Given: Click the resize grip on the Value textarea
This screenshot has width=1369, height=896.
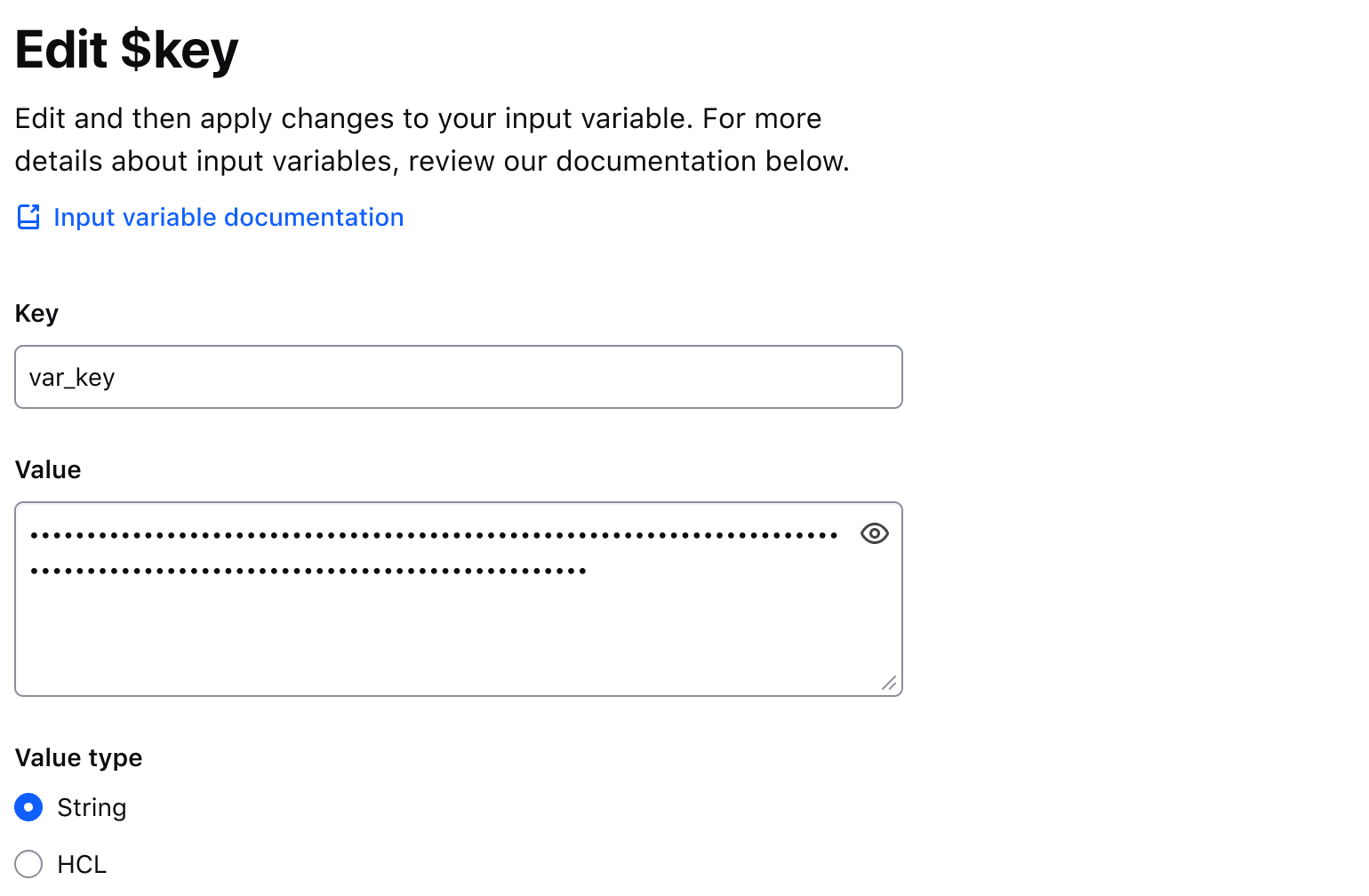Looking at the screenshot, I should point(889,684).
